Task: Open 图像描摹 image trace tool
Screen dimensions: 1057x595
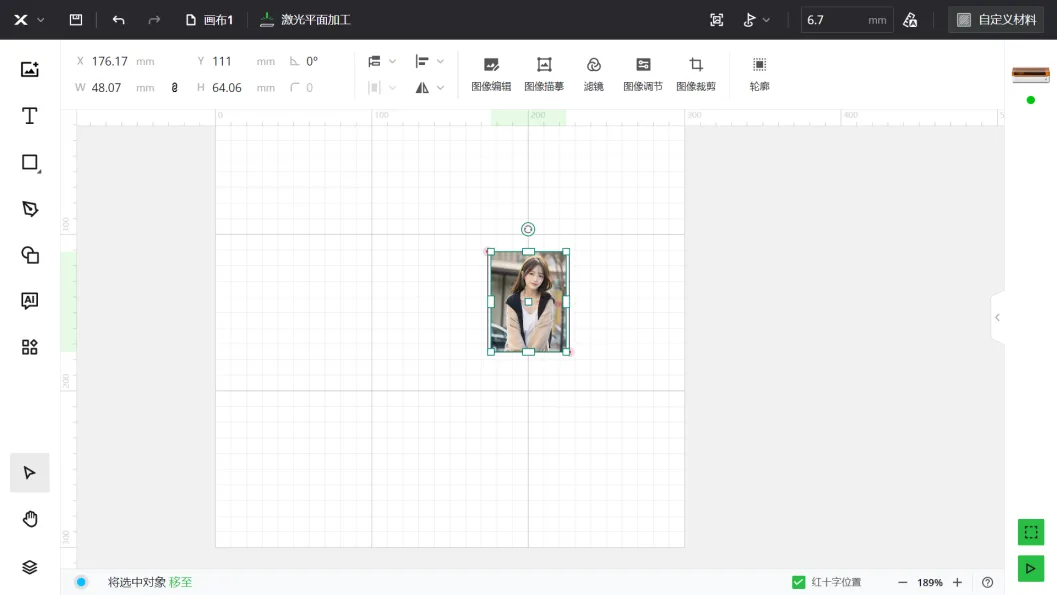Action: pyautogui.click(x=544, y=73)
